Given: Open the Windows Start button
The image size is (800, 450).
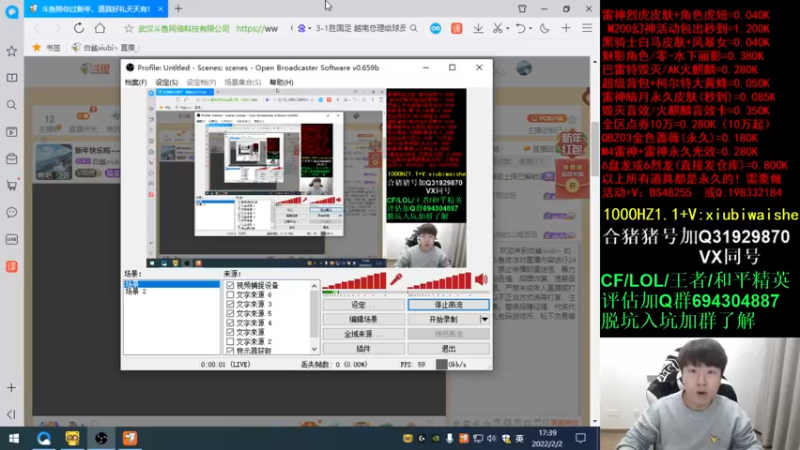Looking at the screenshot, I should tap(14, 438).
